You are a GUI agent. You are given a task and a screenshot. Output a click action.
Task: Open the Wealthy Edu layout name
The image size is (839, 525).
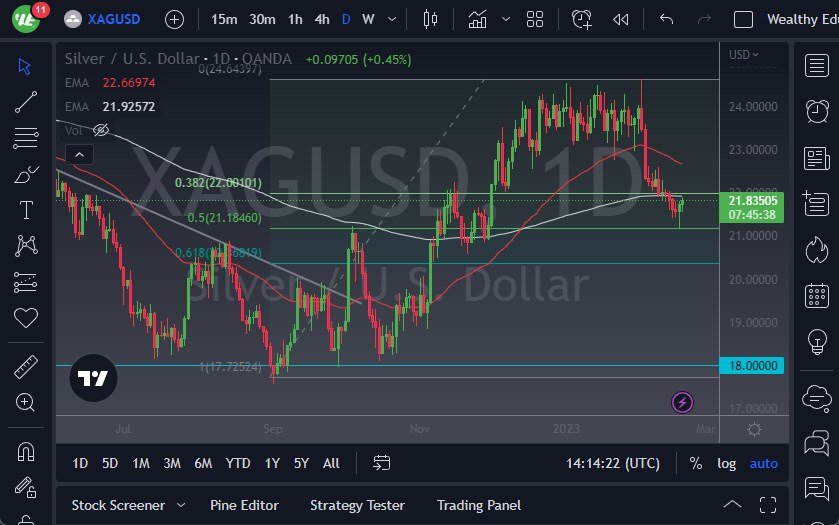coord(802,20)
